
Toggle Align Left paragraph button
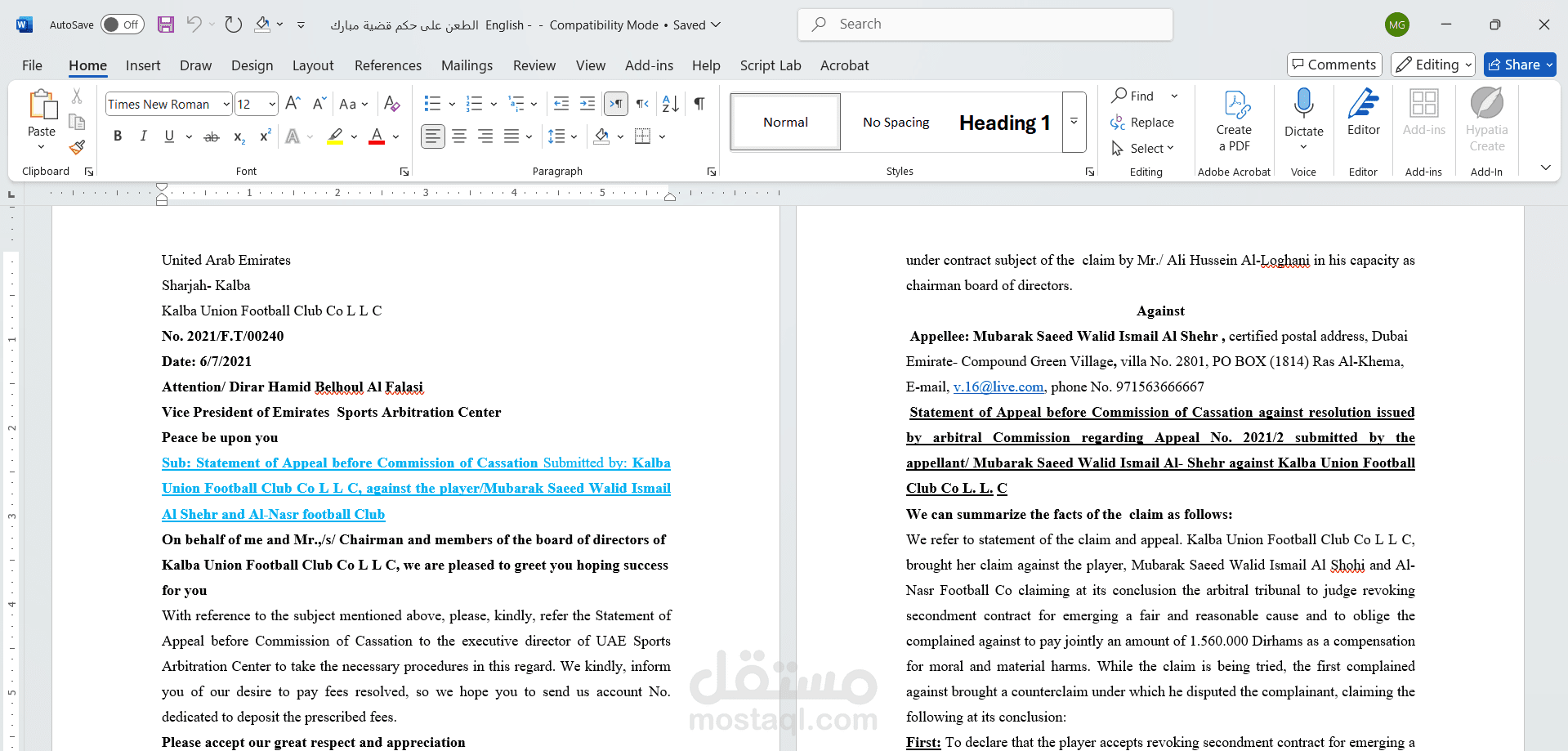(433, 136)
